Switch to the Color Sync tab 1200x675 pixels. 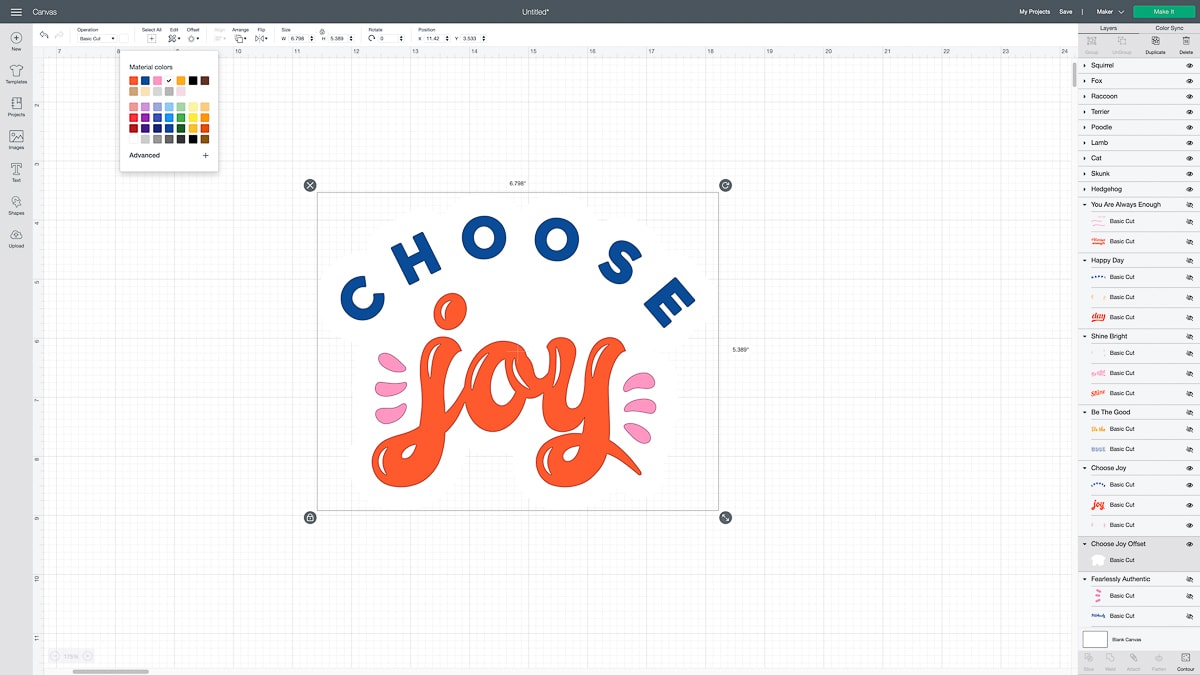tap(1168, 28)
